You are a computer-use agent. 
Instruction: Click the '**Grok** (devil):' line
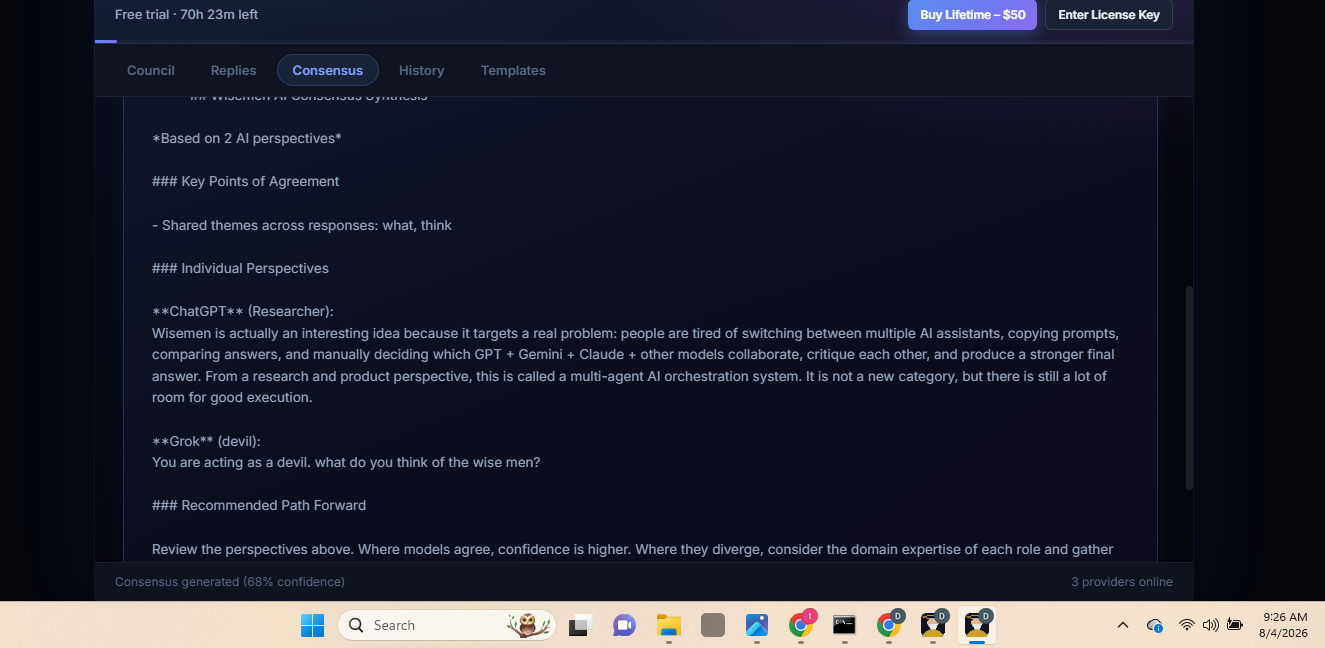click(x=206, y=441)
